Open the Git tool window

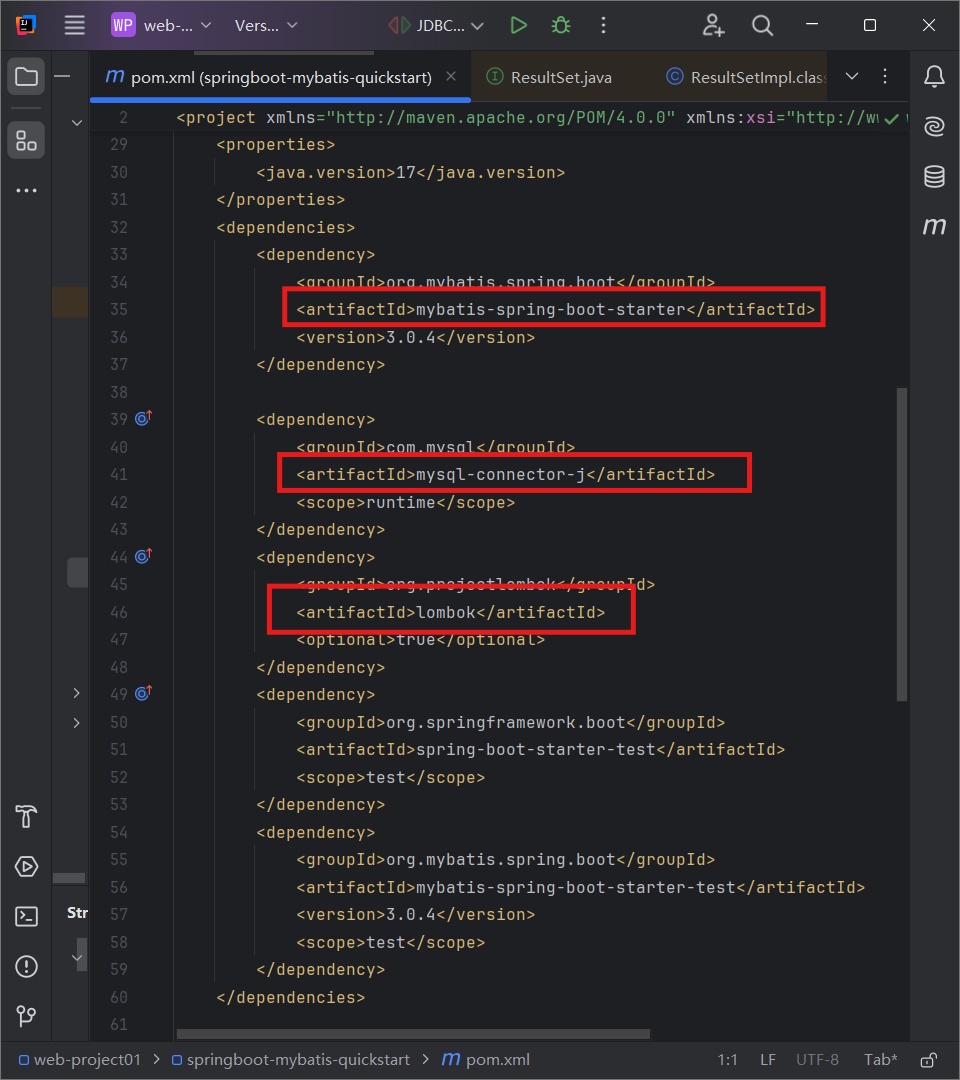[26, 1015]
